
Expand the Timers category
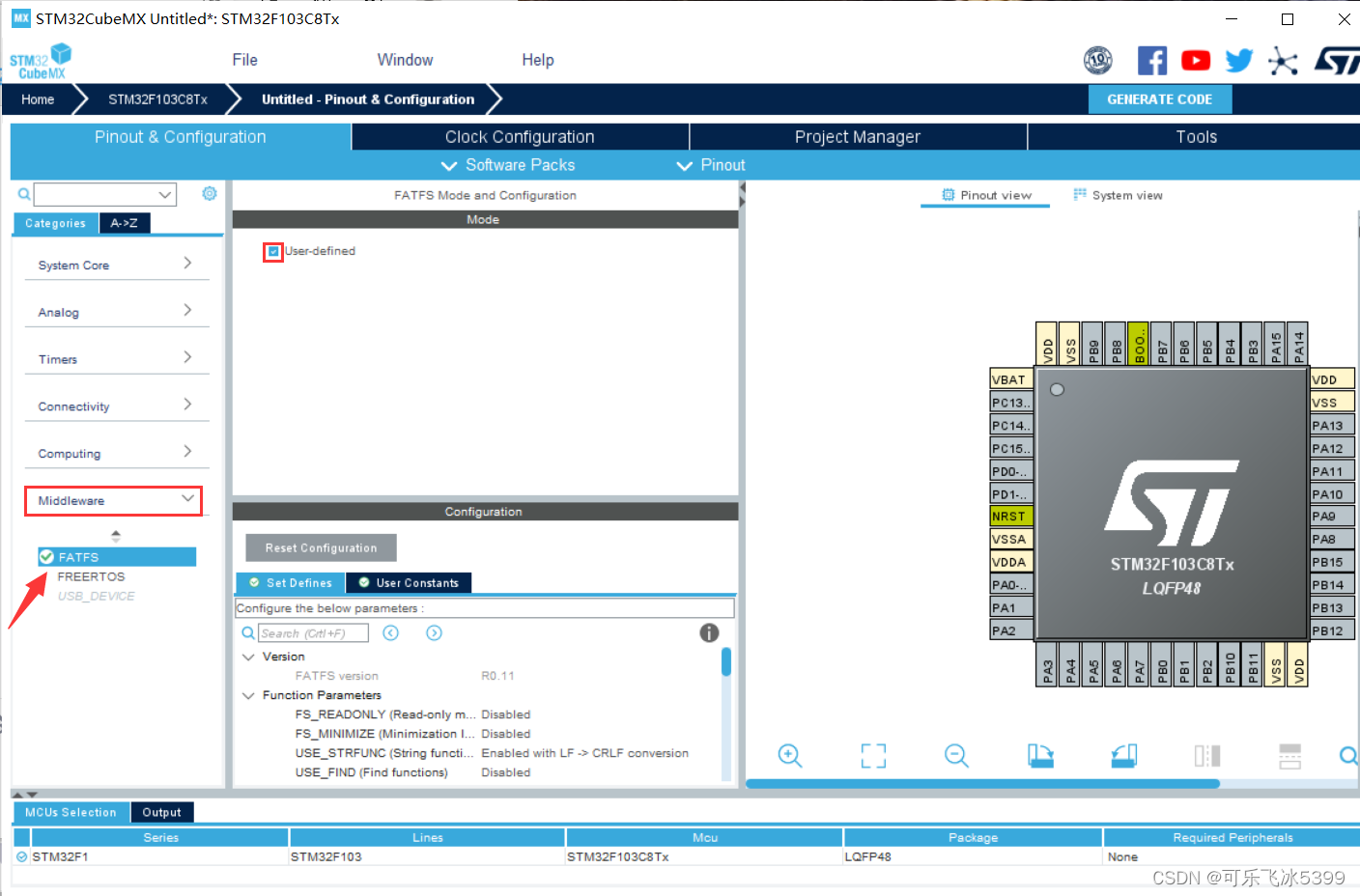click(187, 357)
